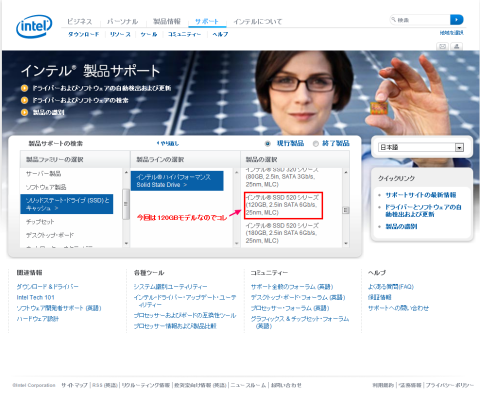This screenshot has width=480, height=399.
Task: Open the パーソナル top menu
Action: (x=122, y=22)
